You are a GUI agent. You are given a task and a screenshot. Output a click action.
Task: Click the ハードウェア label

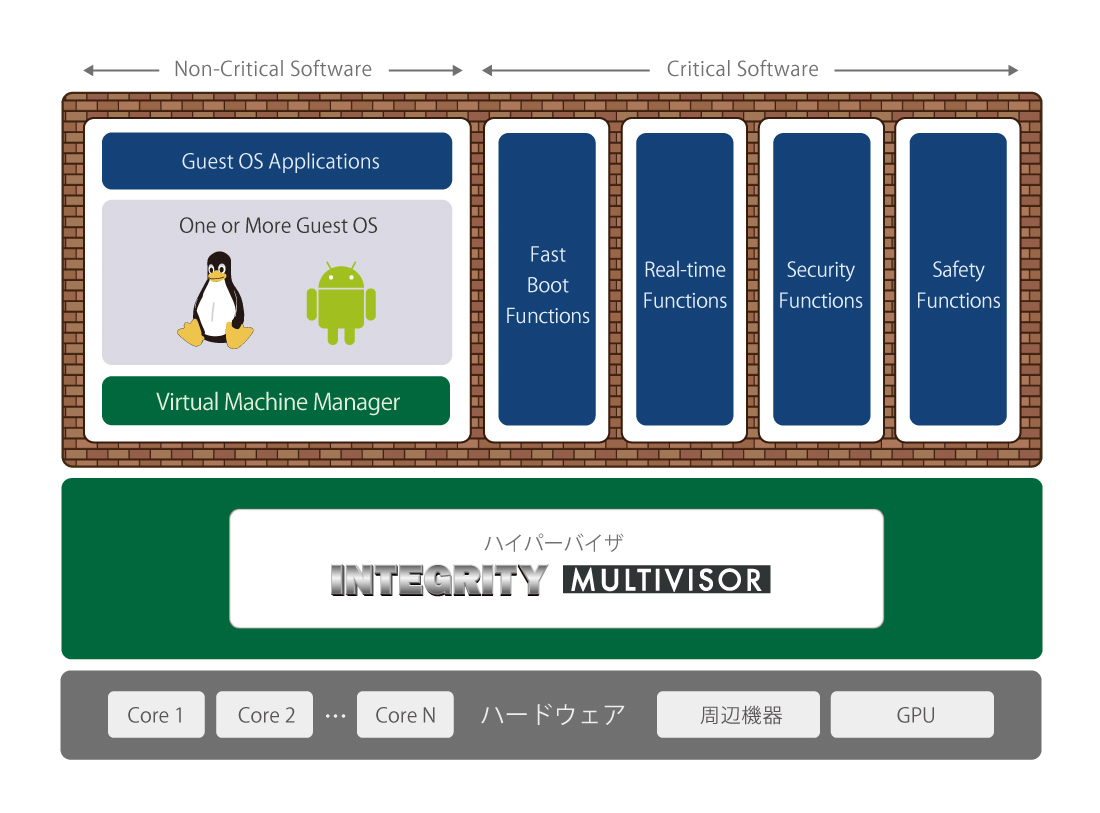pyautogui.click(x=553, y=715)
